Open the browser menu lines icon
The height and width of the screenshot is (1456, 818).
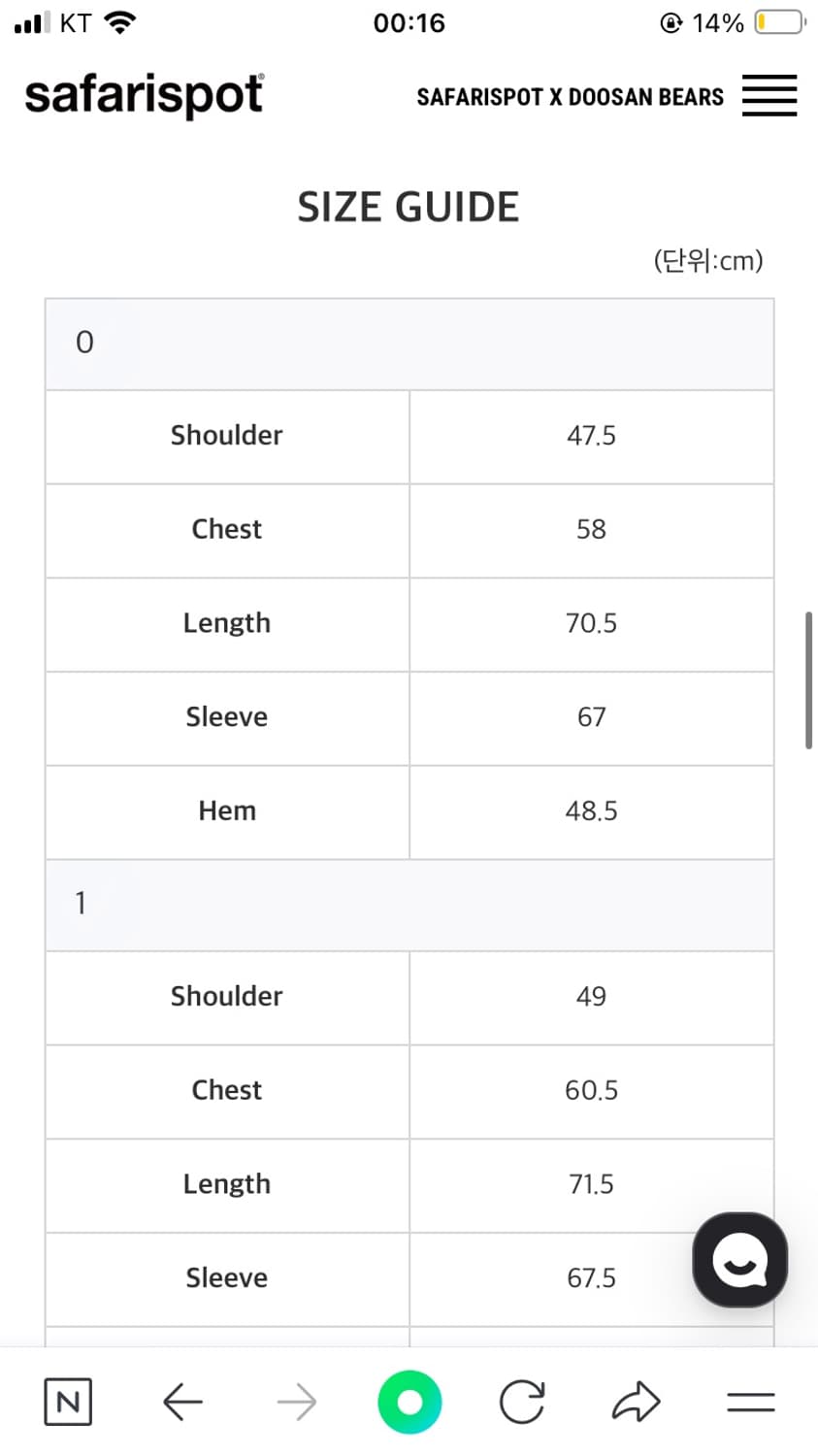750,1402
